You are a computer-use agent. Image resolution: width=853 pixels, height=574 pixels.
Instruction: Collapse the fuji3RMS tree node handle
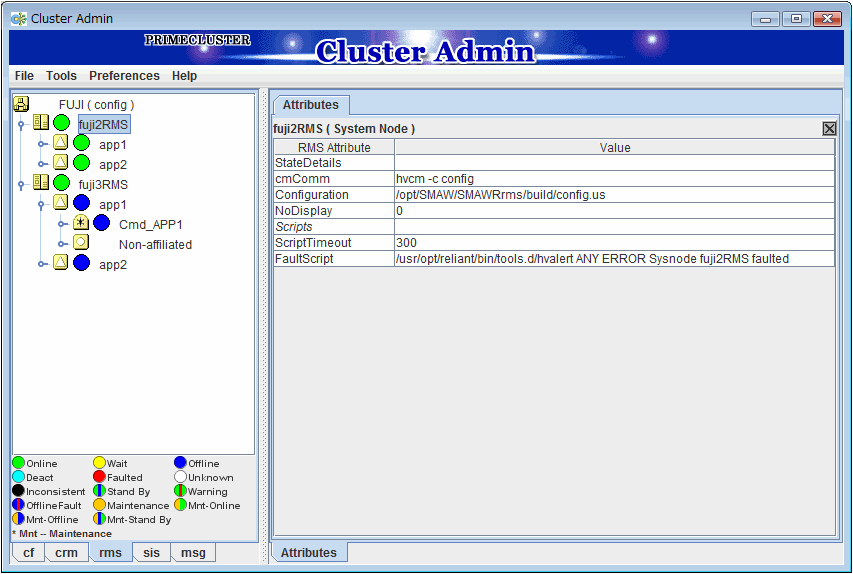[21, 185]
